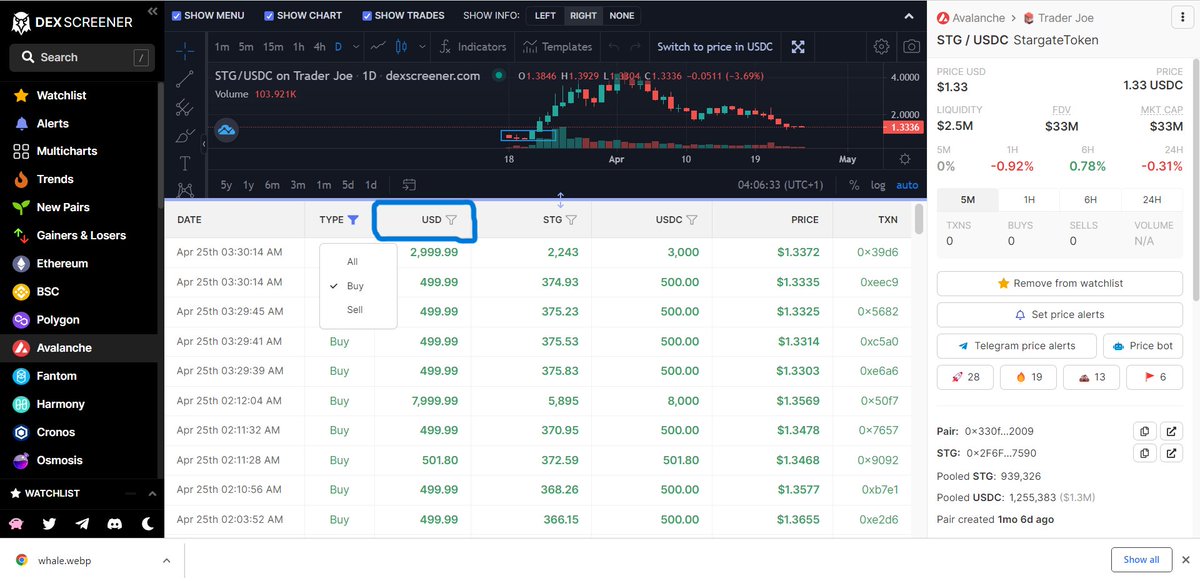Switch stats to the 1H tab
Viewport: 1200px width, 581px height.
pyautogui.click(x=1029, y=200)
